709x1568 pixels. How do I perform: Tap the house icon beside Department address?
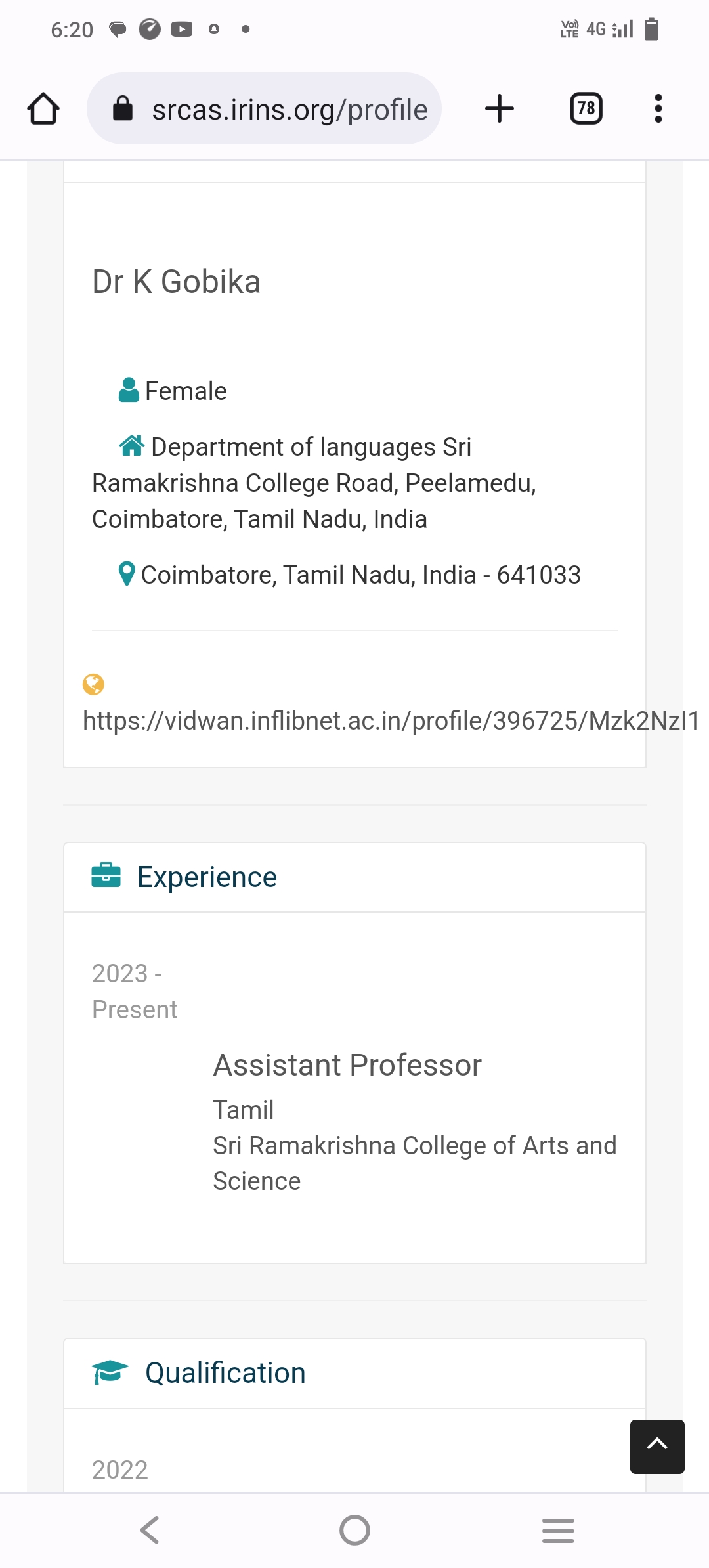click(x=131, y=446)
